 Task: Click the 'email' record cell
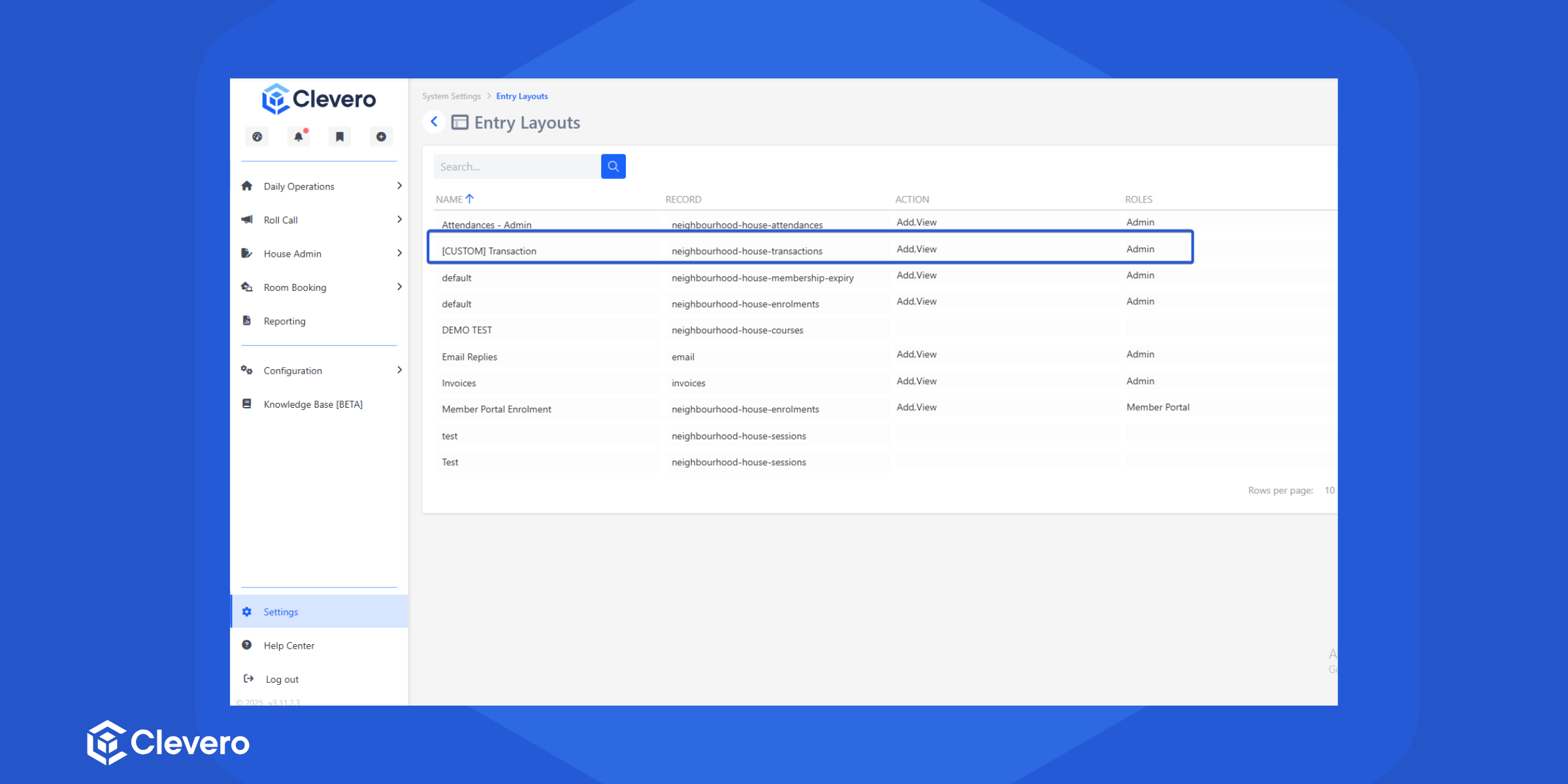(683, 357)
